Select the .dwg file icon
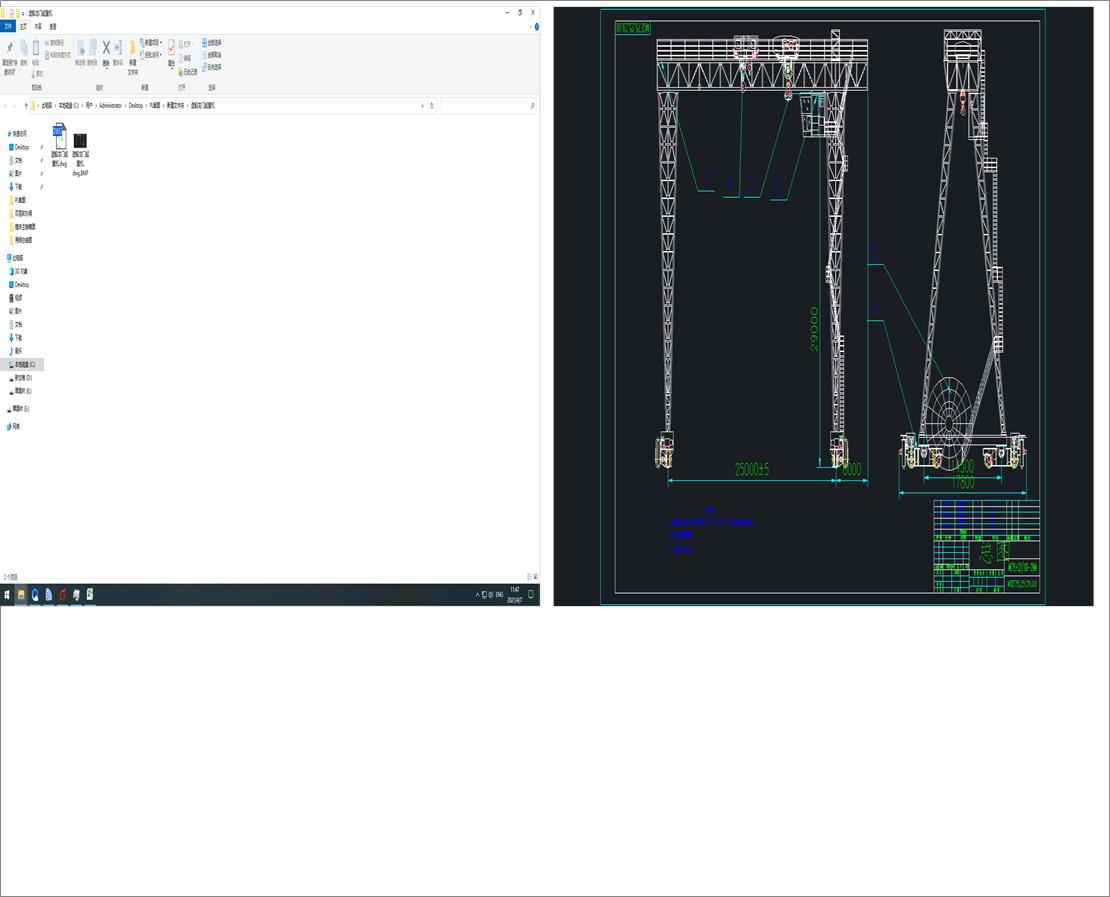The height and width of the screenshot is (897, 1110). 59,136
